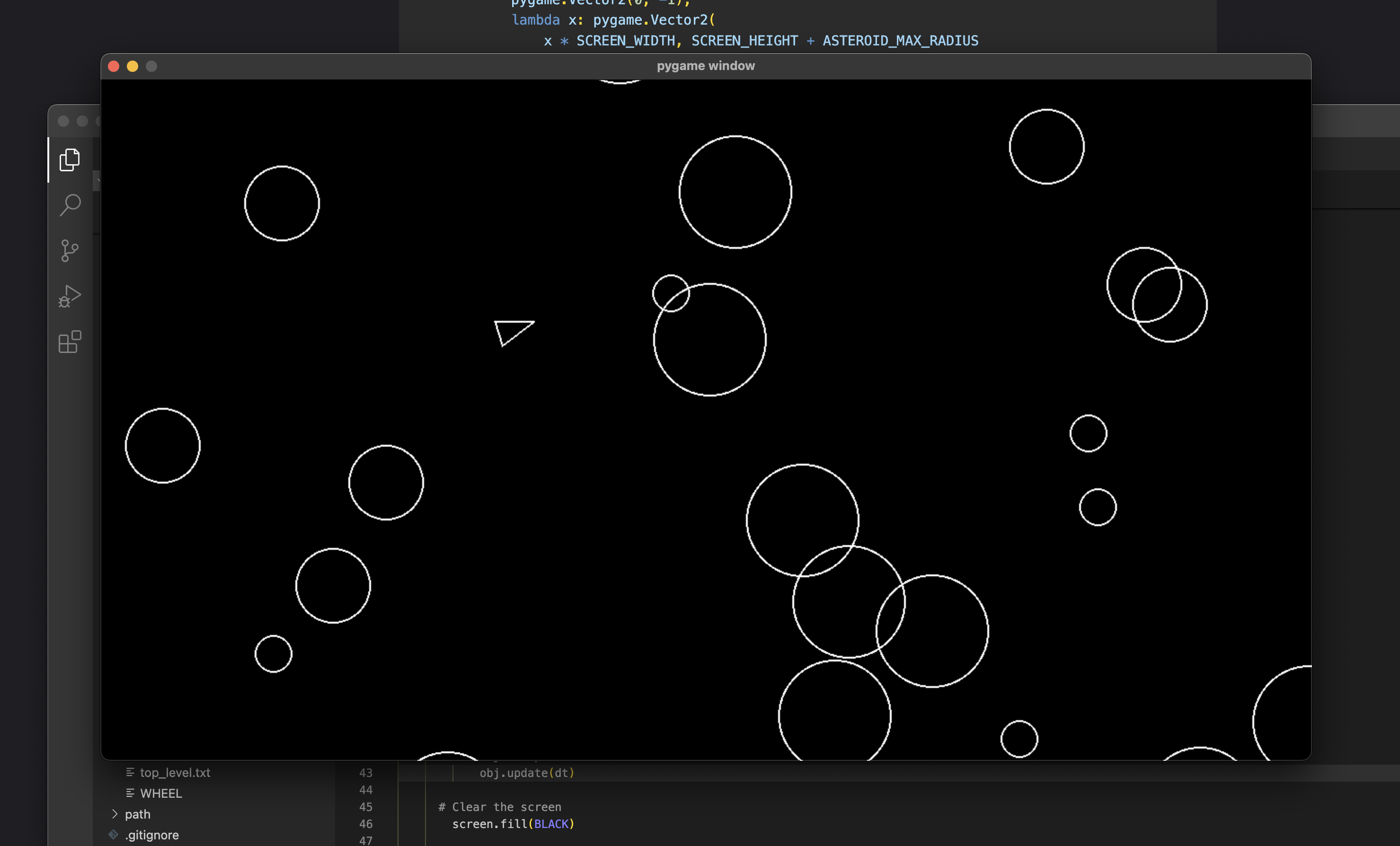Screen dimensions: 1400x846
Task: Click the file icon beside top_level.txt
Action: click(x=131, y=773)
